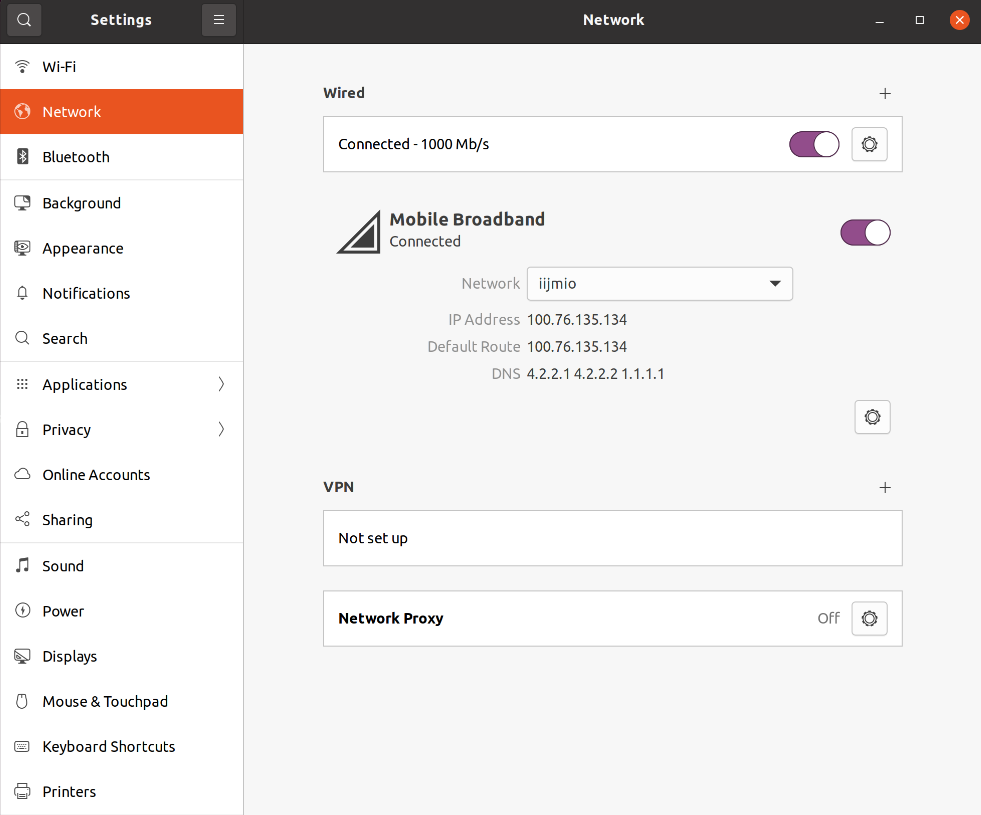
Task: Click the search icon in Settings header
Action: (x=24, y=20)
